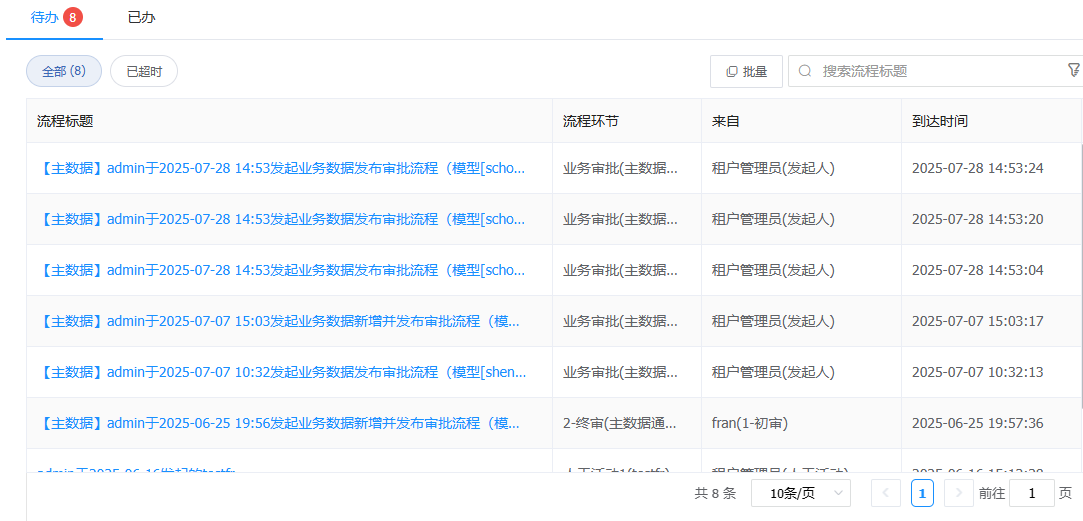The image size is (1083, 521).
Task: Click the next page arrow
Action: pos(958,493)
